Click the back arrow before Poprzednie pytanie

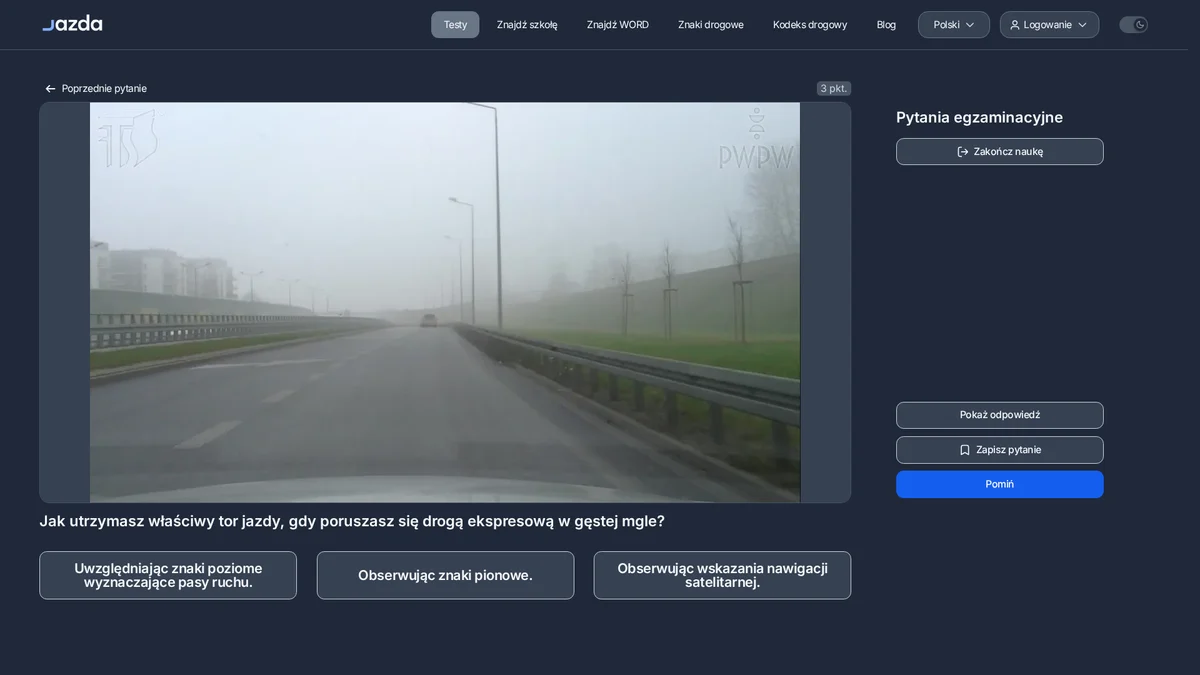[50, 89]
